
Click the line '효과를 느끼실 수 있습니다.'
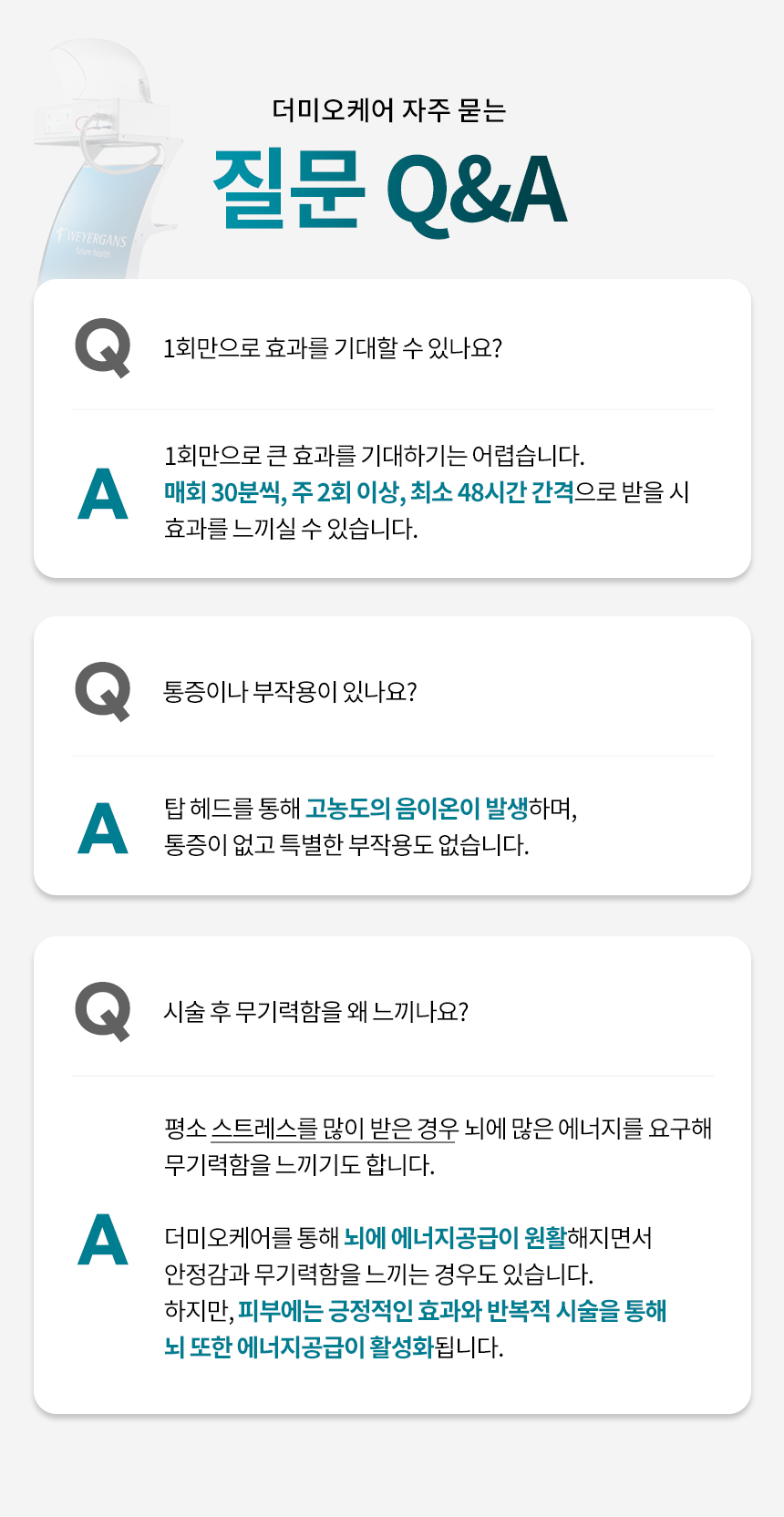click(291, 529)
